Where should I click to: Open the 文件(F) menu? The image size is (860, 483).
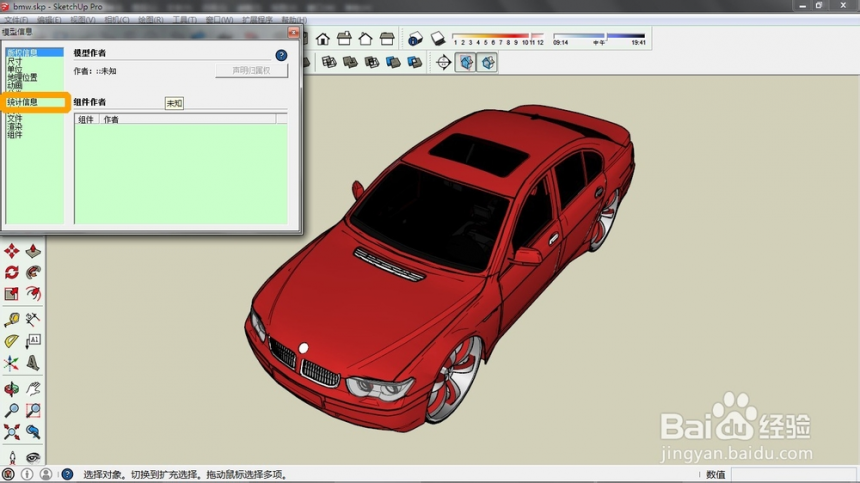[x=16, y=20]
